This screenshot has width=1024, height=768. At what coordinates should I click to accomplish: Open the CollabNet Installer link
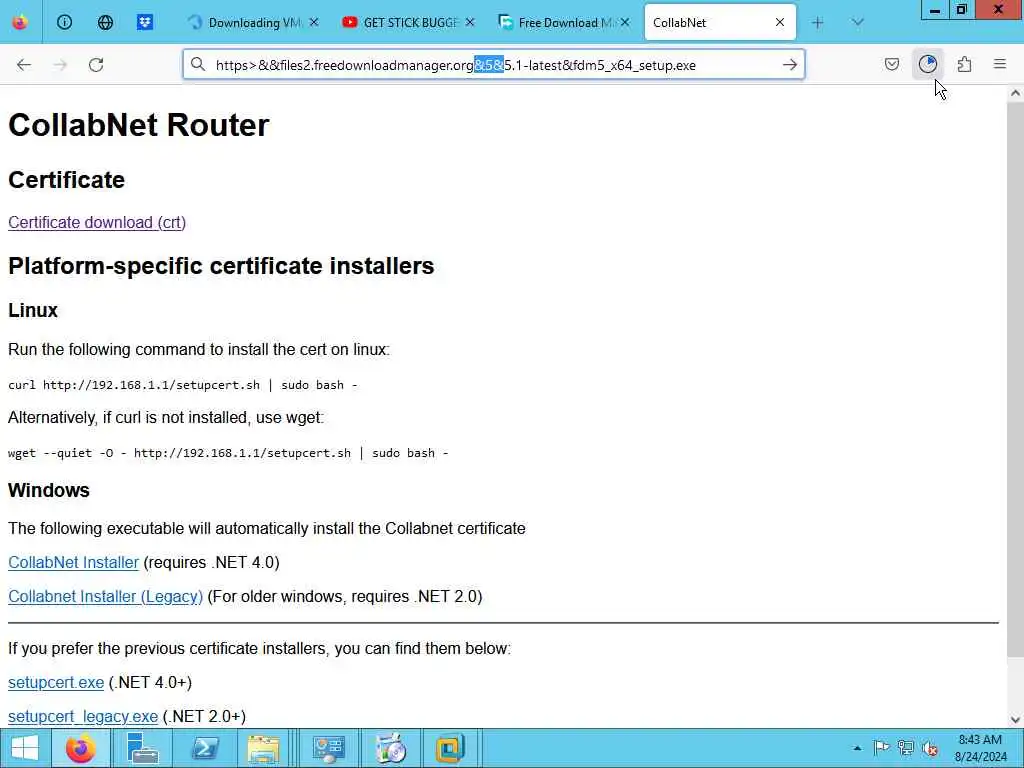point(73,562)
